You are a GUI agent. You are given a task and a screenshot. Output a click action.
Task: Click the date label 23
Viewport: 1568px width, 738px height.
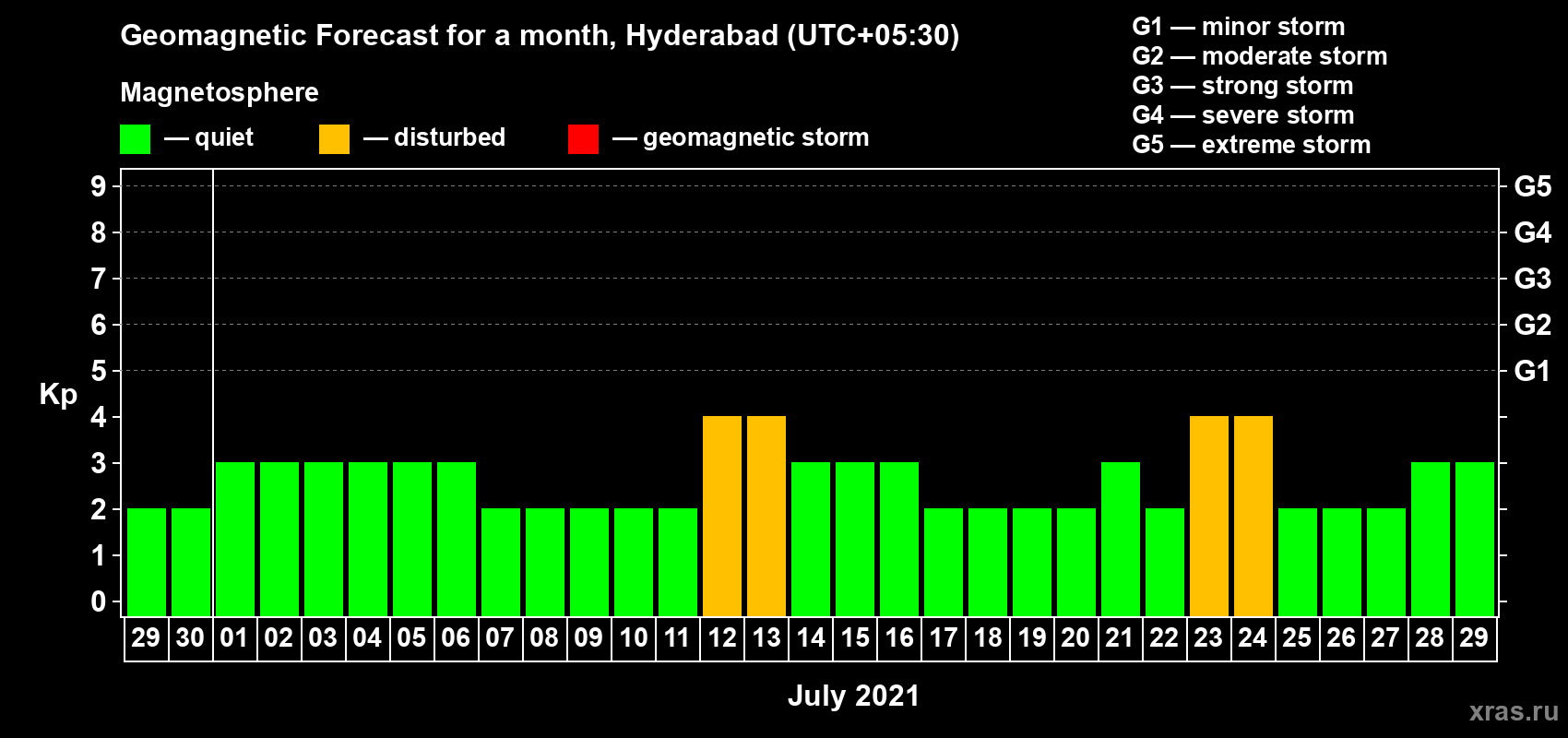click(1208, 638)
